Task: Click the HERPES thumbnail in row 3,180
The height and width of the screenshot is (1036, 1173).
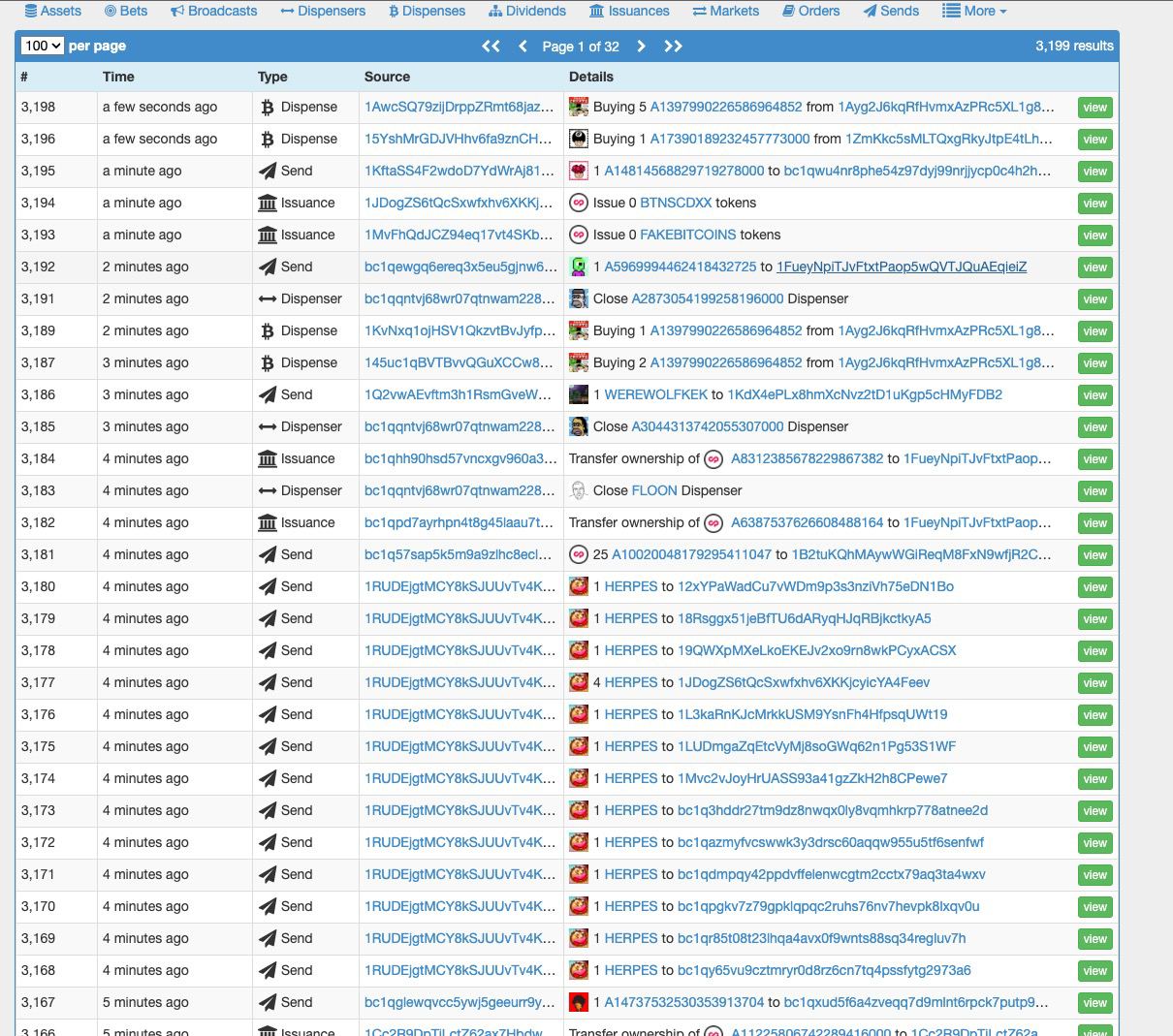Action: (579, 587)
